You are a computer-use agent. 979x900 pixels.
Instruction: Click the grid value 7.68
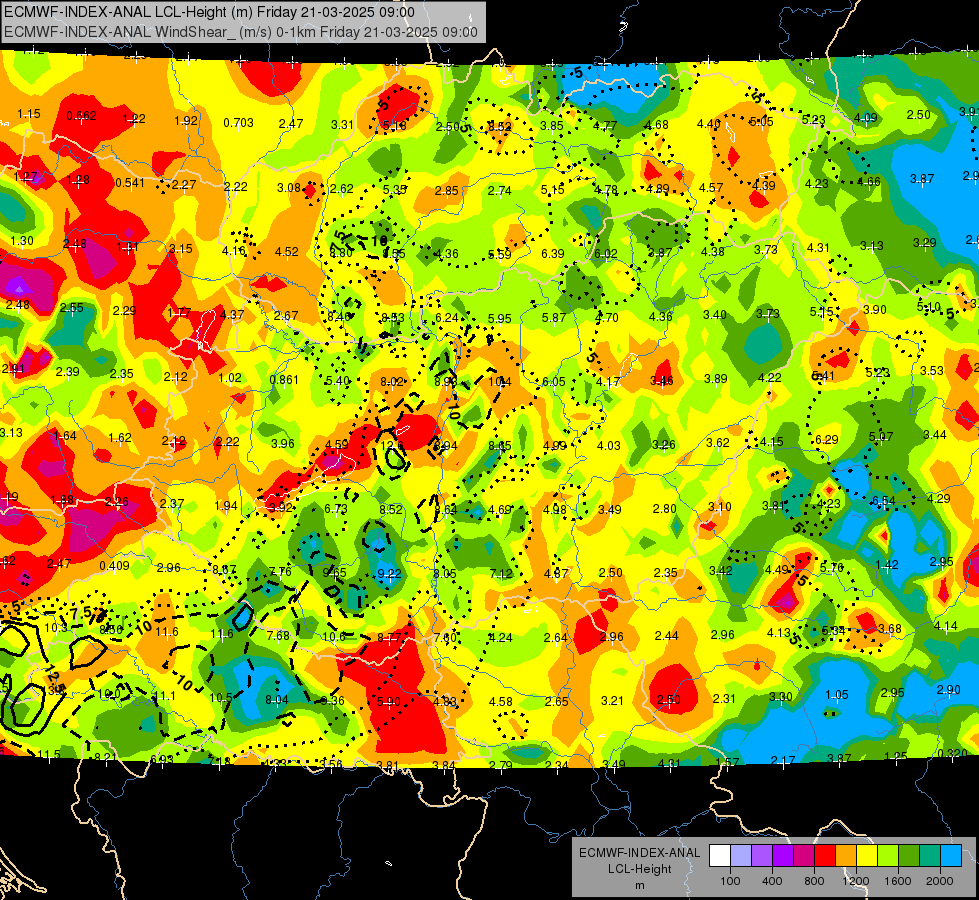point(278,635)
